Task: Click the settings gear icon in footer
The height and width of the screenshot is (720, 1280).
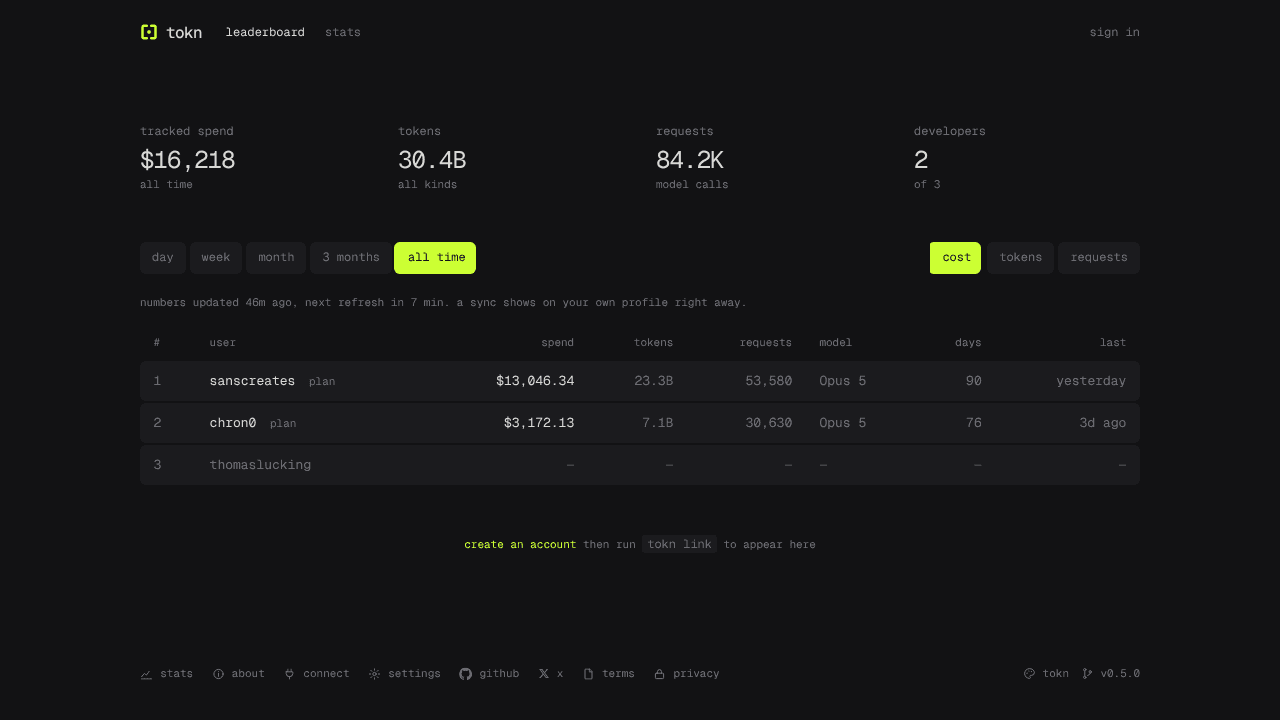Action: [374, 674]
